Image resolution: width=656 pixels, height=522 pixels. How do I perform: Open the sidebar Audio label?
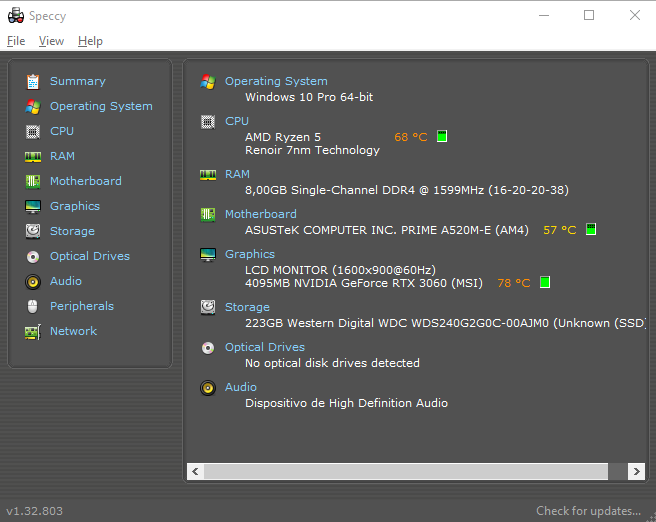(66, 281)
